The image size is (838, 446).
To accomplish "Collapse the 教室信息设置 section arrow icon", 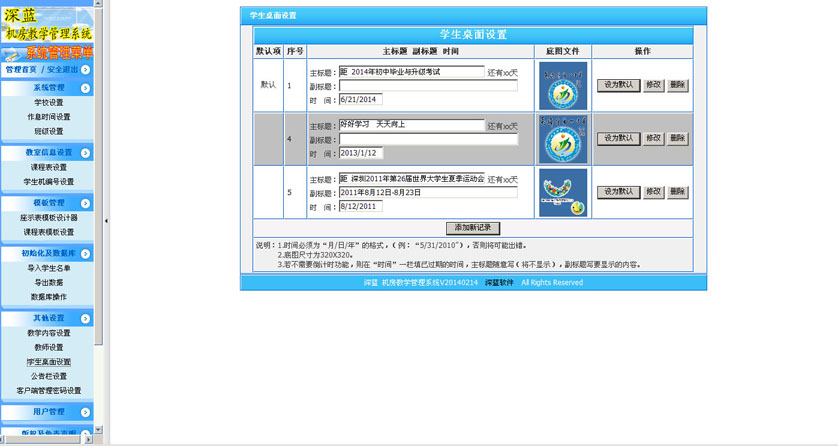I will 85,153.
